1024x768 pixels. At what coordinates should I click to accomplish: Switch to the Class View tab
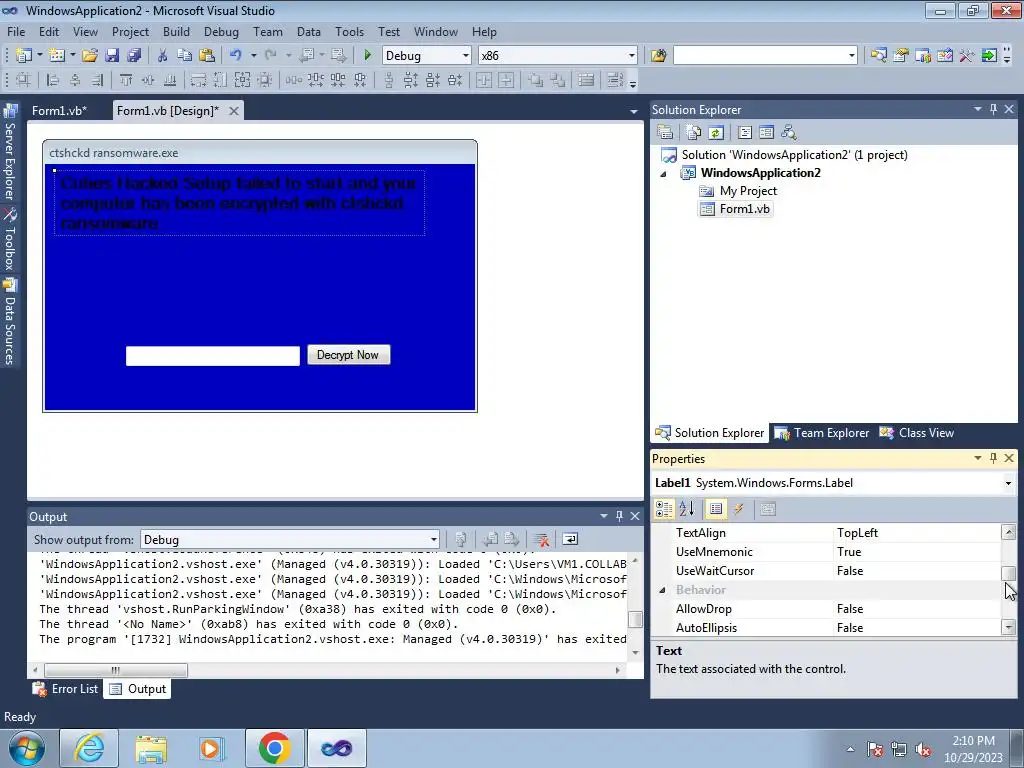916,433
